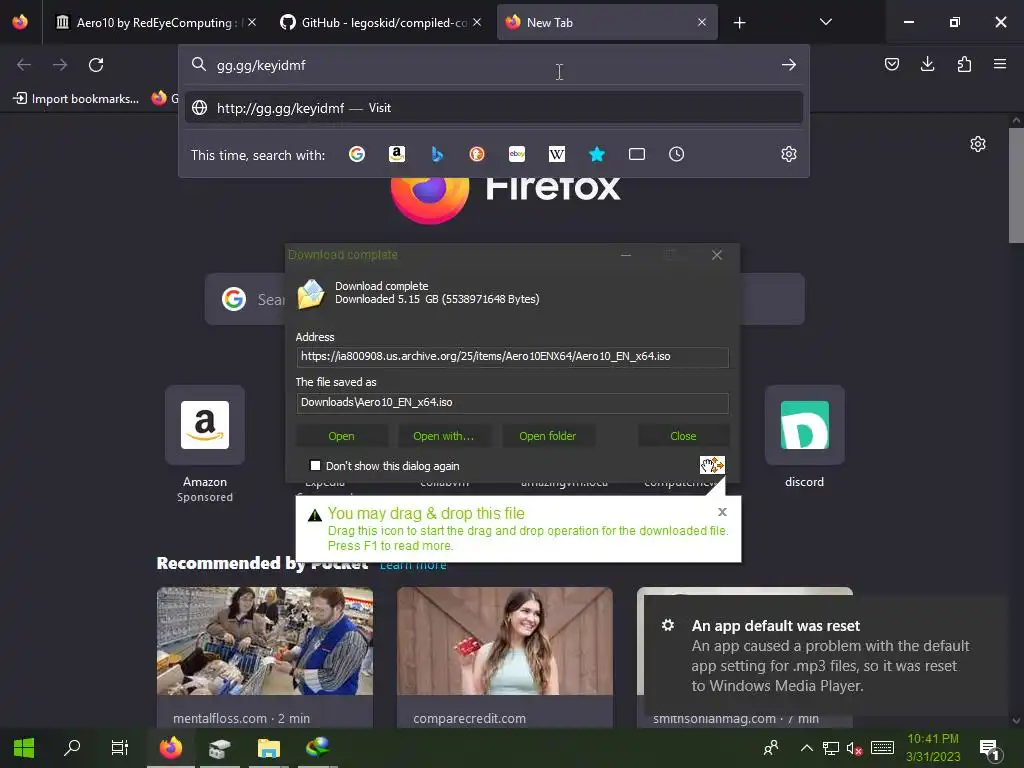The width and height of the screenshot is (1024, 768).
Task: Click Open in the download dialog
Action: tap(342, 436)
